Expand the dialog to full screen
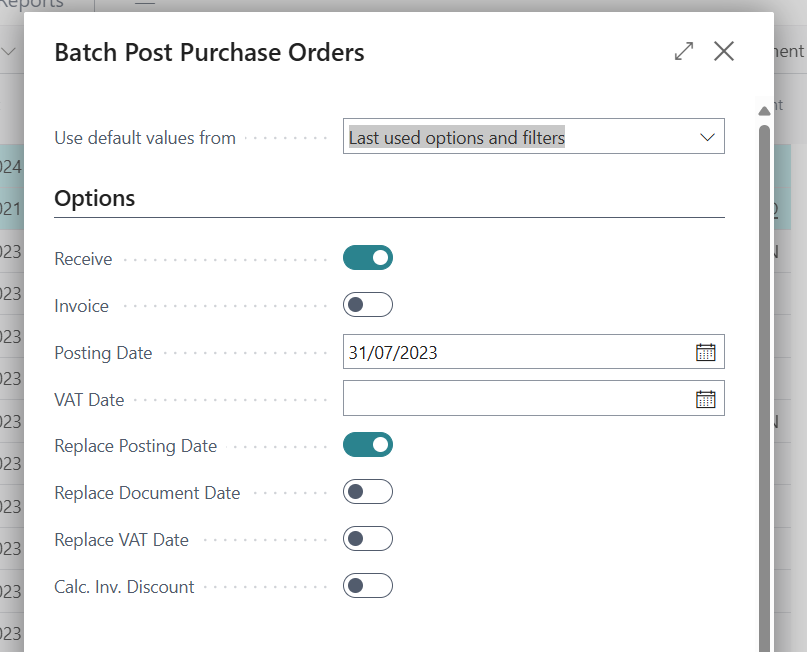The image size is (807, 652). [x=684, y=51]
